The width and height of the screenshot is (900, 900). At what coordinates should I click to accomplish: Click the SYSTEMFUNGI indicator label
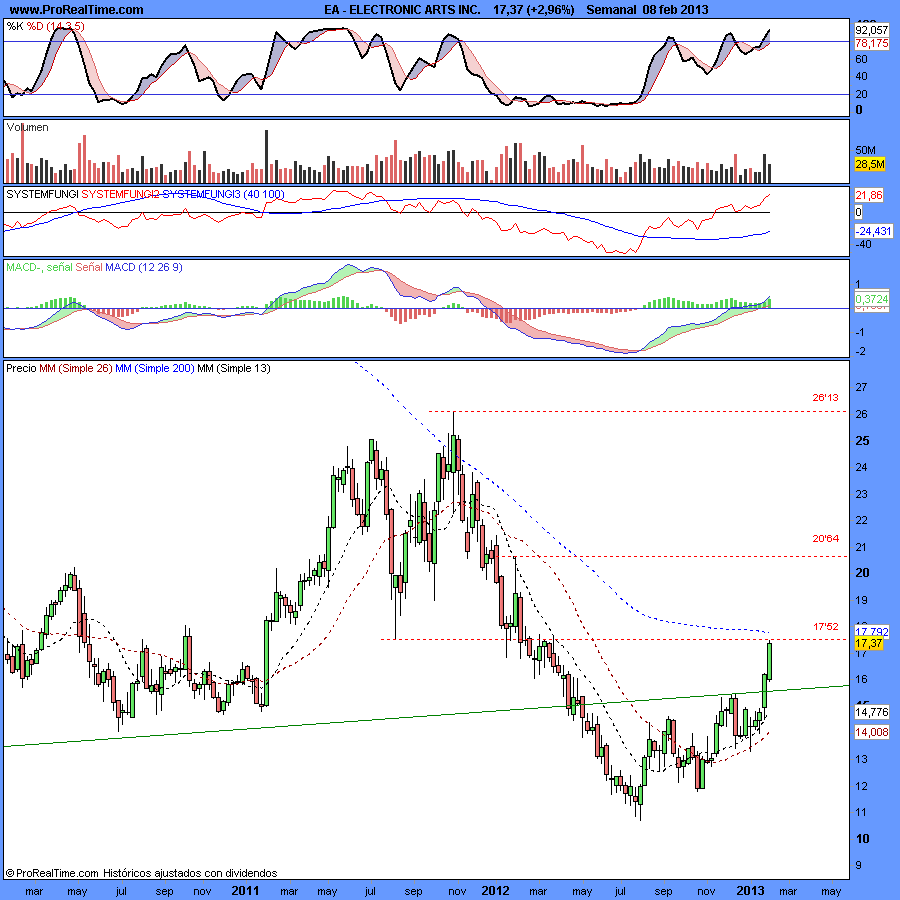click(42, 195)
